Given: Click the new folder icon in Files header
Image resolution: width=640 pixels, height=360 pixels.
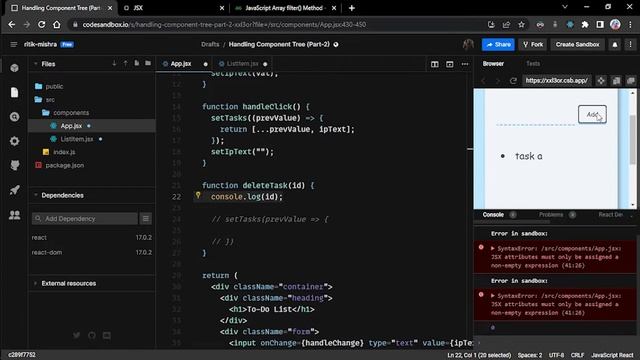Looking at the screenshot, I should pos(147,63).
